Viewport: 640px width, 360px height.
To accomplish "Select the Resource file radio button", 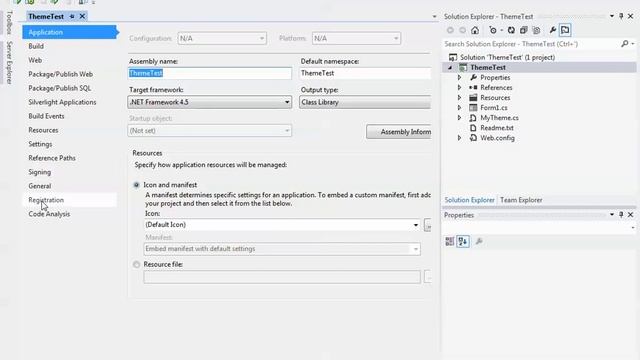I will (136, 264).
